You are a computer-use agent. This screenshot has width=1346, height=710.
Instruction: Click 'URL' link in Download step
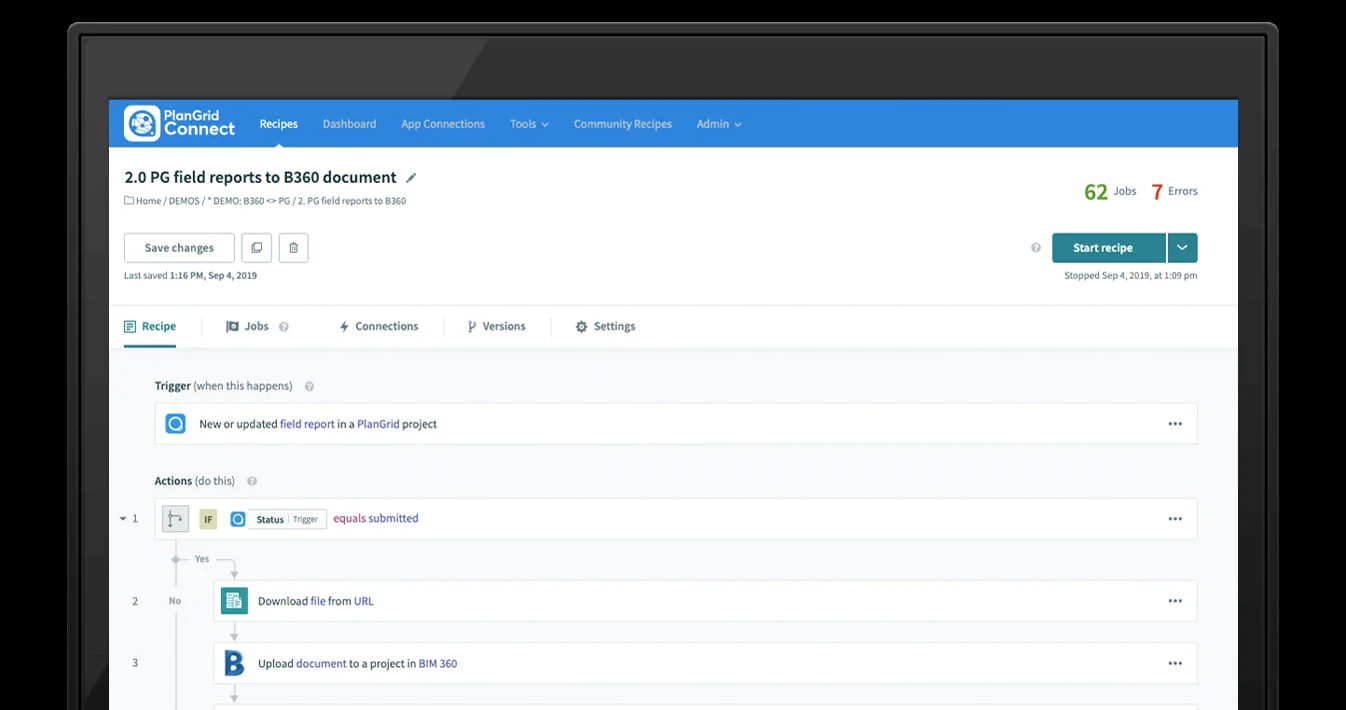[364, 602]
